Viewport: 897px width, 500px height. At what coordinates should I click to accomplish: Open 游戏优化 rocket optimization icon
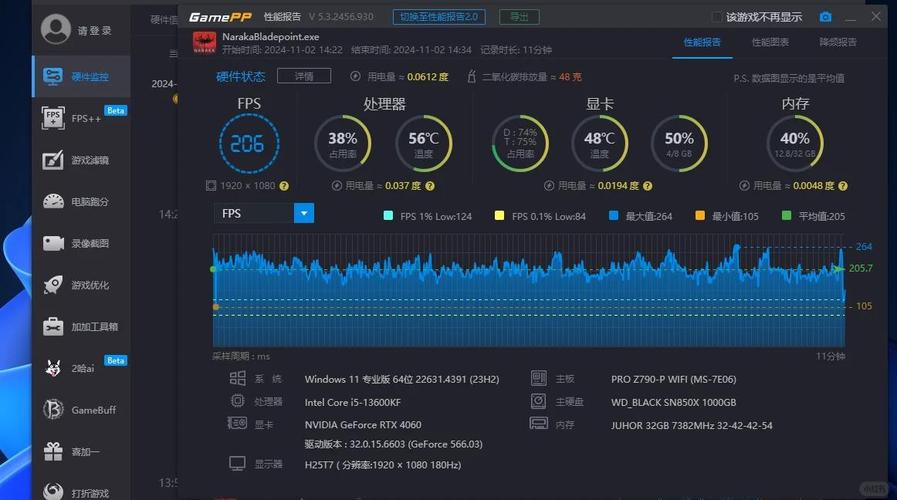[53, 285]
